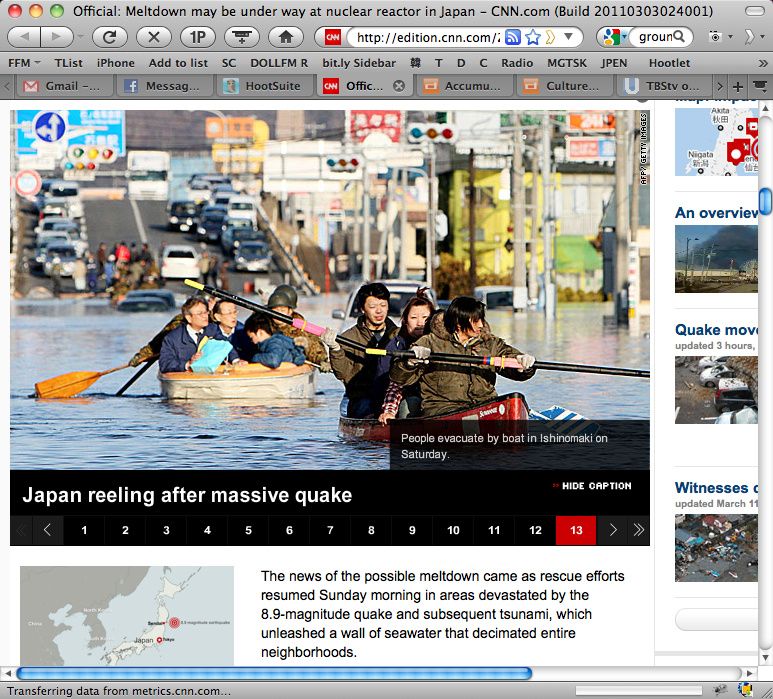Jump to last gallery slides arrow
The height and width of the screenshot is (699, 773).
638,530
